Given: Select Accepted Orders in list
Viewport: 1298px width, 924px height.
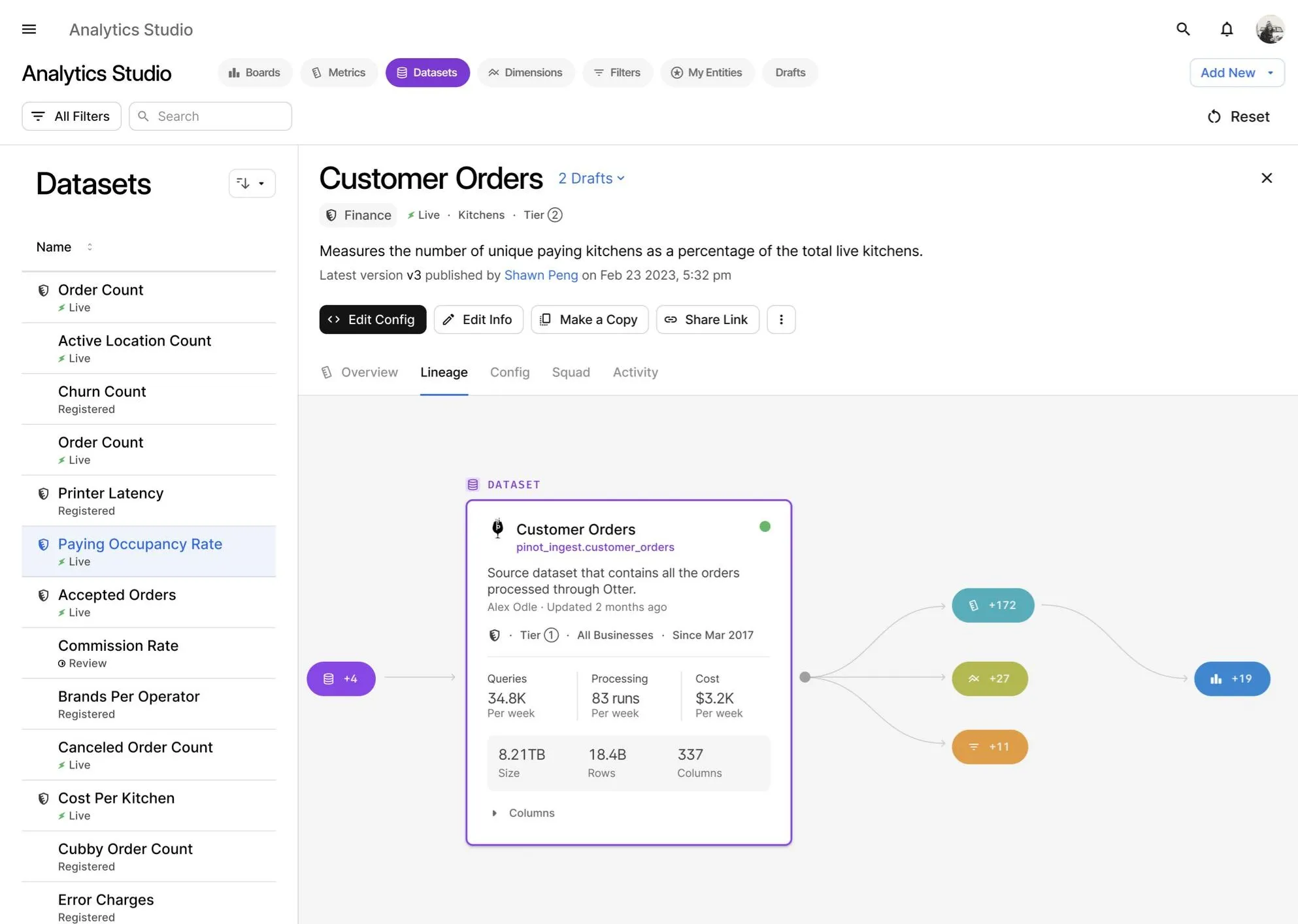Looking at the screenshot, I should click(148, 602).
